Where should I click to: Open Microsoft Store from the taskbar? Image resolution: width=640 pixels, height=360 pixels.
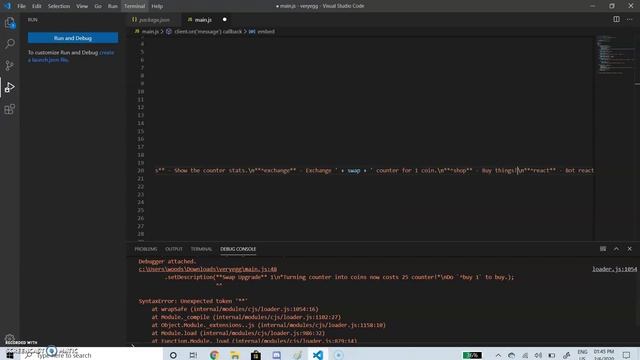pos(256,355)
